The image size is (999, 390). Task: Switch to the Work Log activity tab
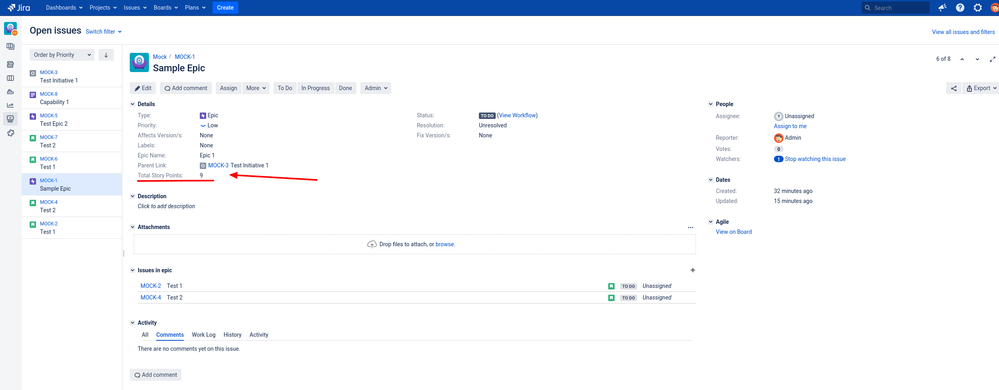point(204,335)
